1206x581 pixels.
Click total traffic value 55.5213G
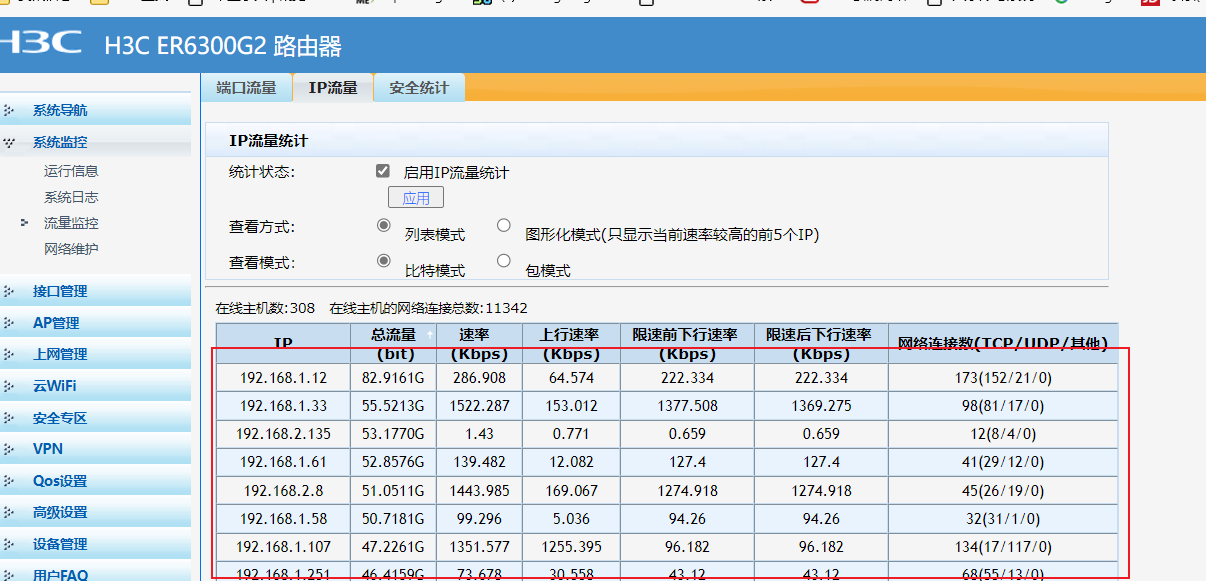pos(393,406)
